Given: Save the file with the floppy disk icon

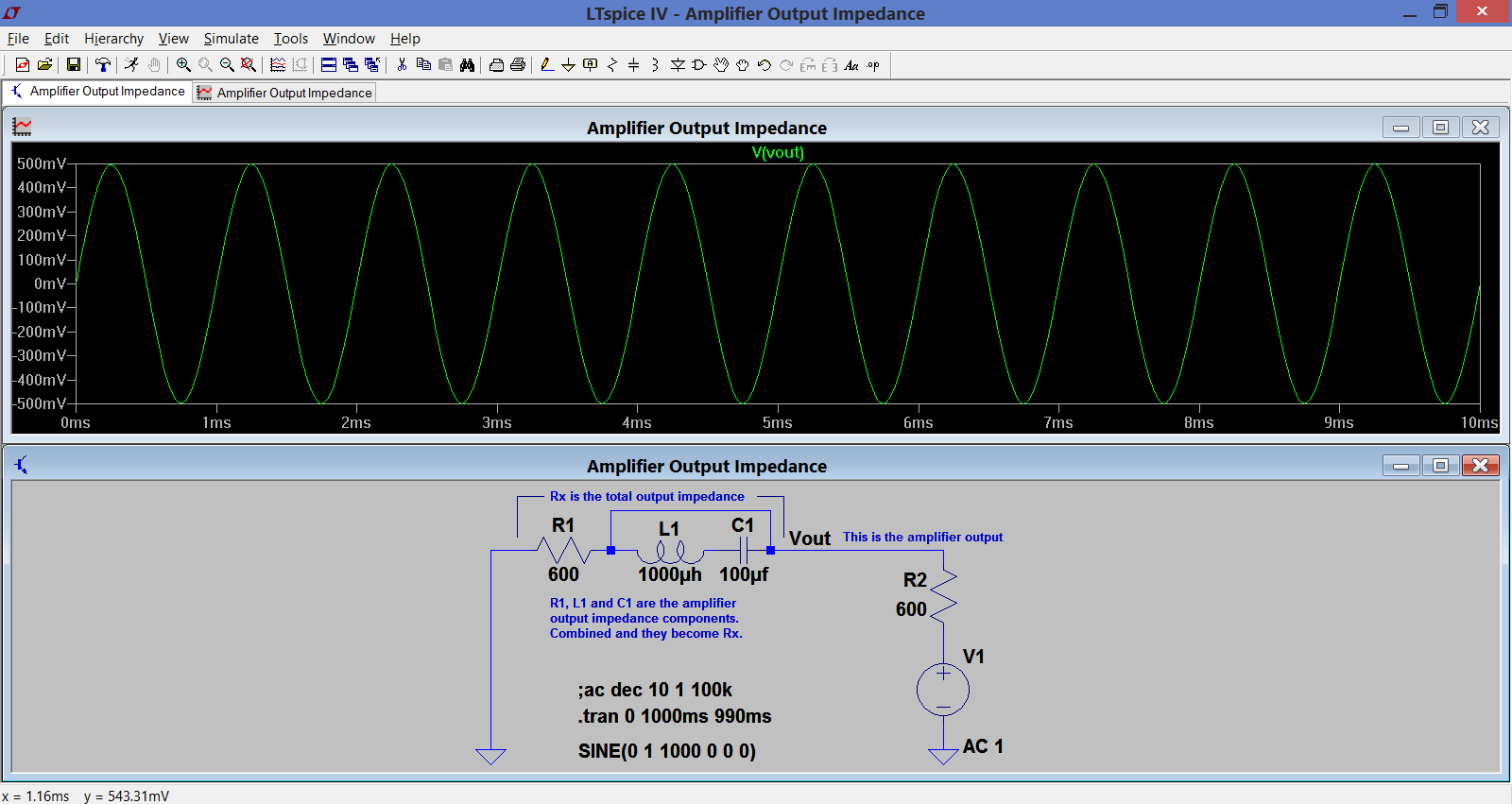Looking at the screenshot, I should 73,65.
